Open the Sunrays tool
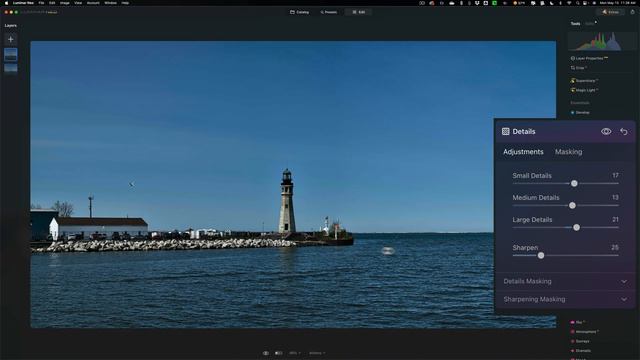This screenshot has width=640, height=360. pos(580,341)
